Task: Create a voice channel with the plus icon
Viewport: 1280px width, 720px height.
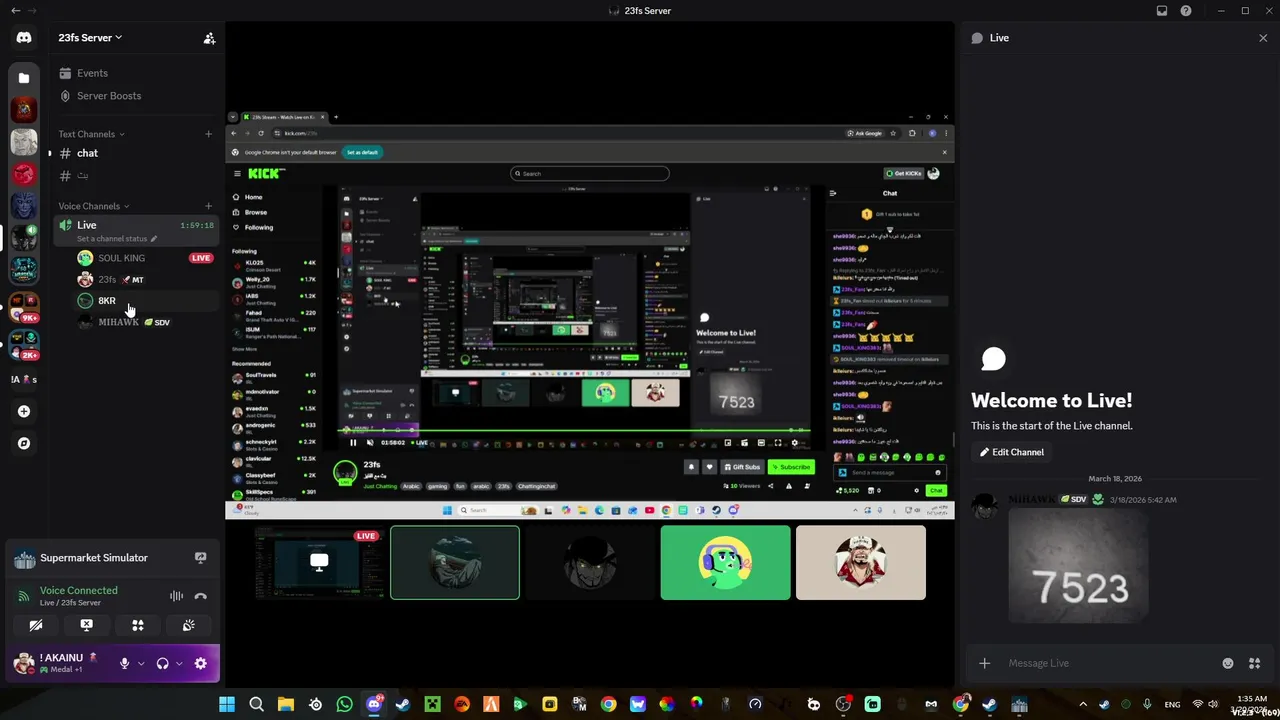Action: click(x=208, y=206)
